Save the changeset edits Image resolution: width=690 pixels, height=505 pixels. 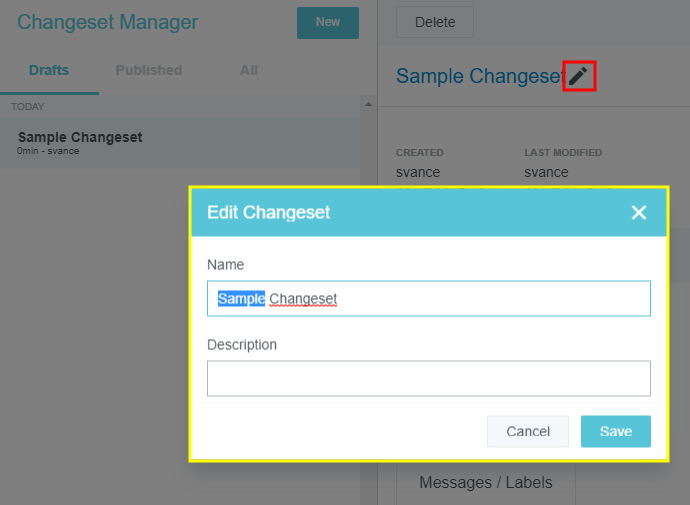point(615,431)
